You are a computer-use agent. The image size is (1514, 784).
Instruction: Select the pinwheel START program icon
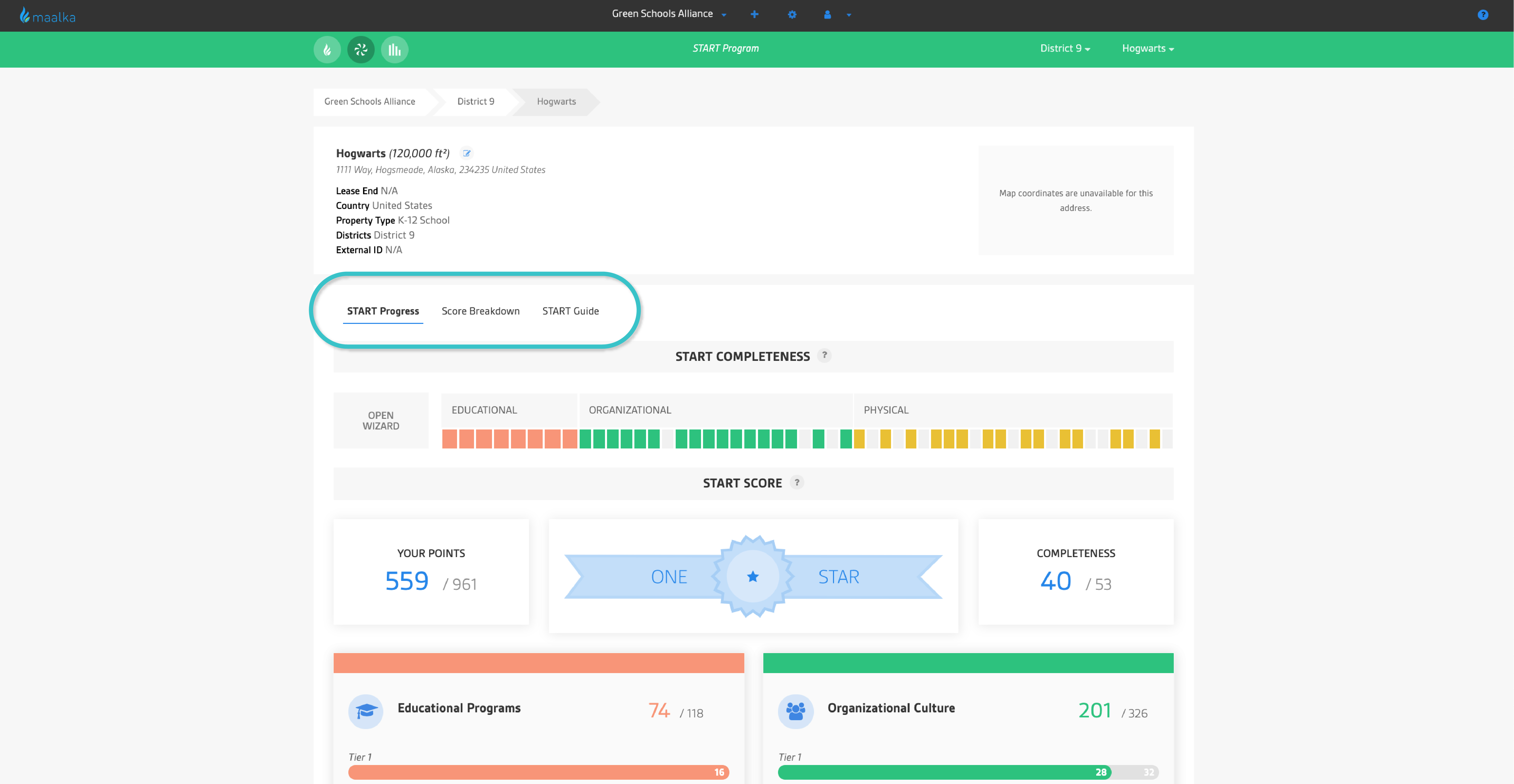point(361,49)
